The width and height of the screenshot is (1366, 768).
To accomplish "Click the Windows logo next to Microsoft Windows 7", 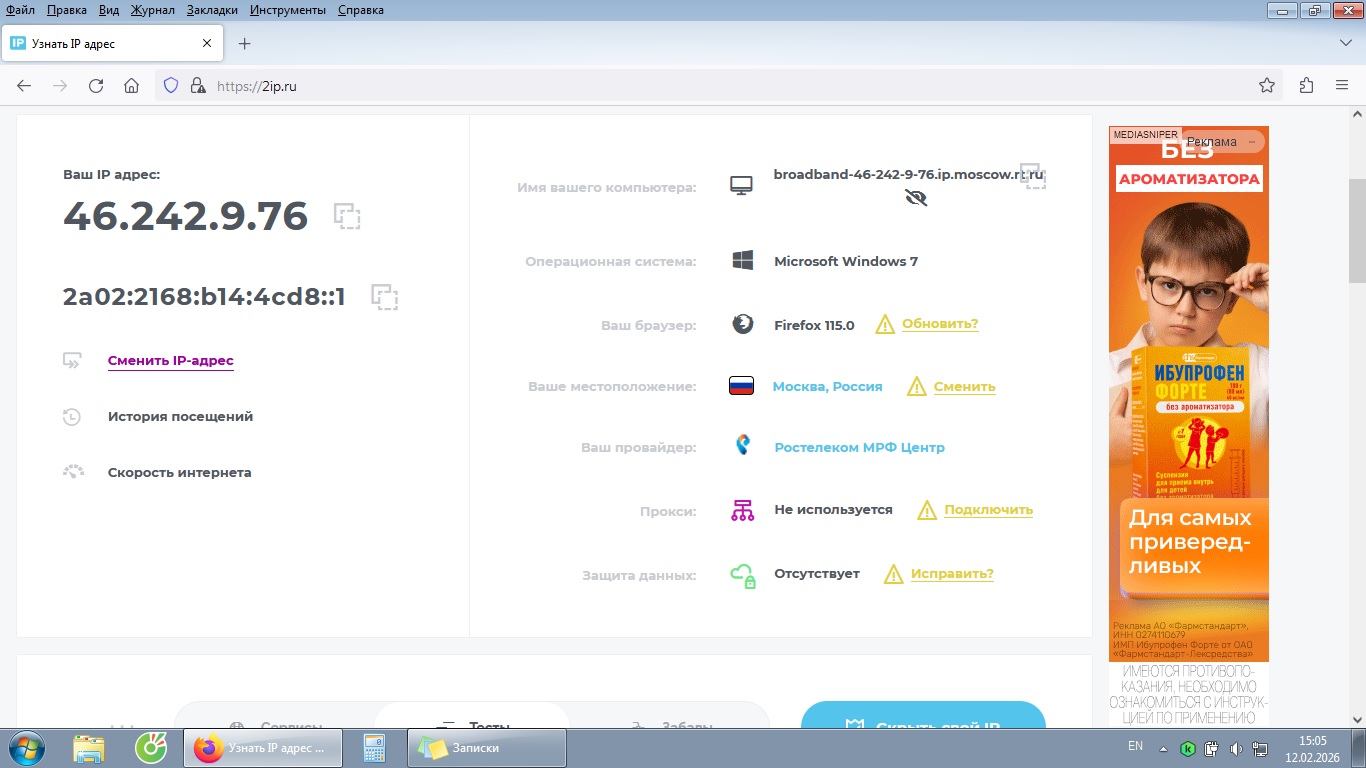I will click(742, 261).
